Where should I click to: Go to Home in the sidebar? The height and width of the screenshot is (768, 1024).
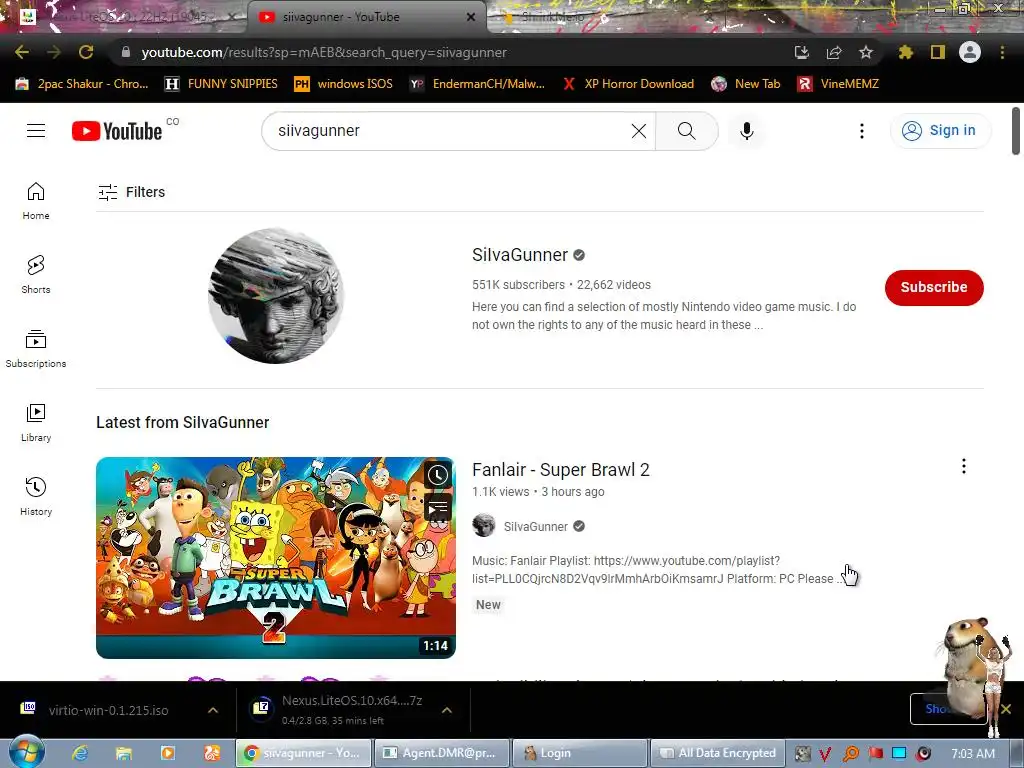pyautogui.click(x=36, y=201)
